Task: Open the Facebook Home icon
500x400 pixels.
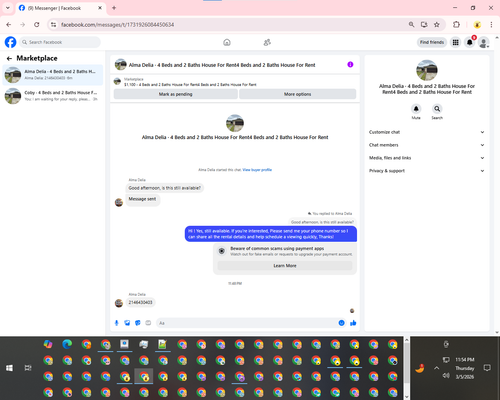Action: 227,42
